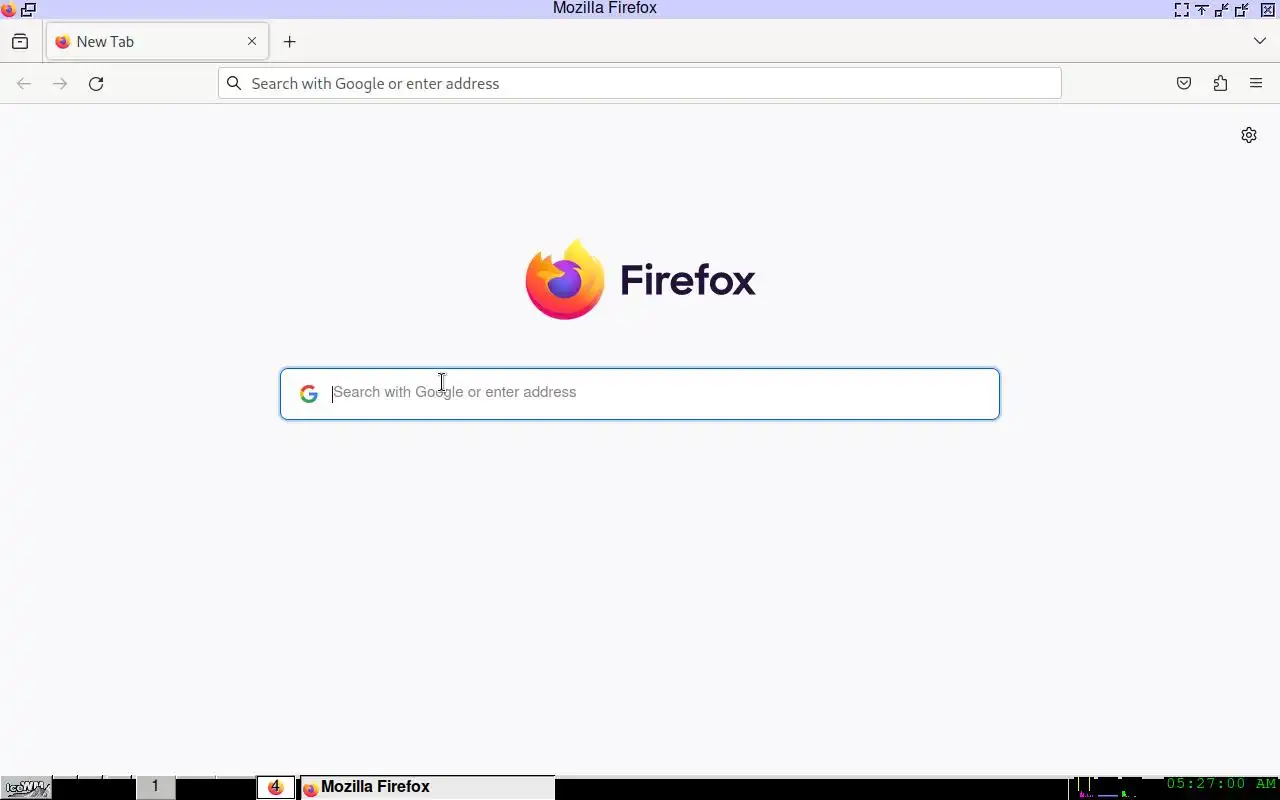1280x800 pixels.
Task: Open Firefox View tab list icon
Action: [20, 41]
